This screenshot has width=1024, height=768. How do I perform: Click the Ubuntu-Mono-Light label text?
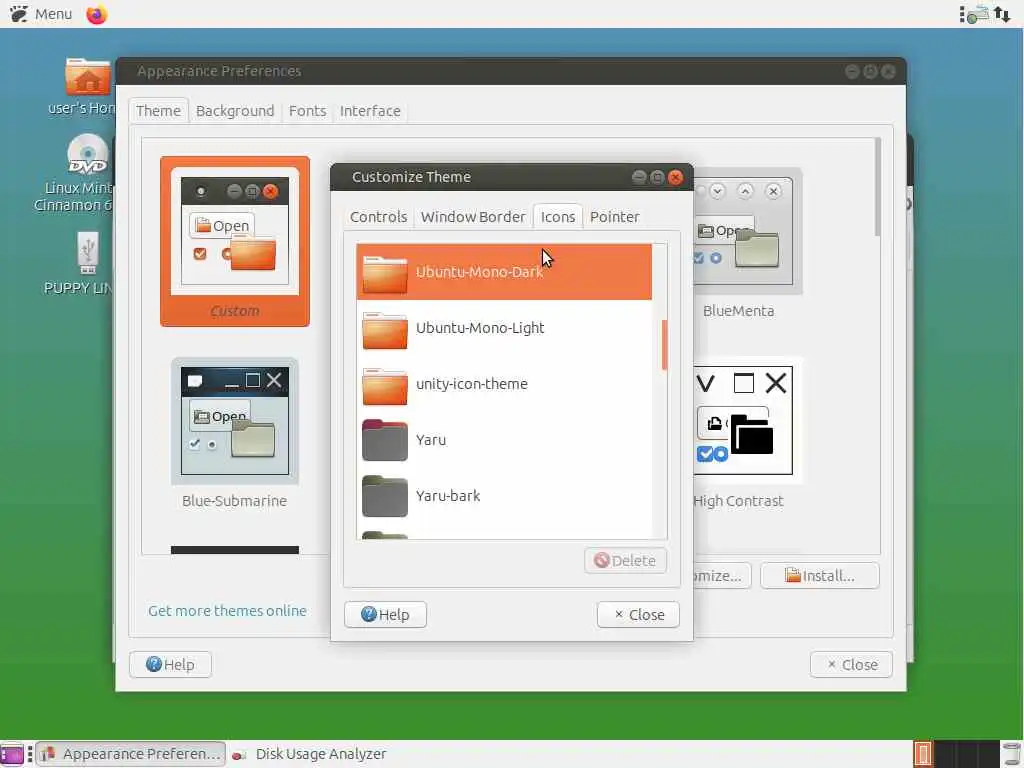480,328
